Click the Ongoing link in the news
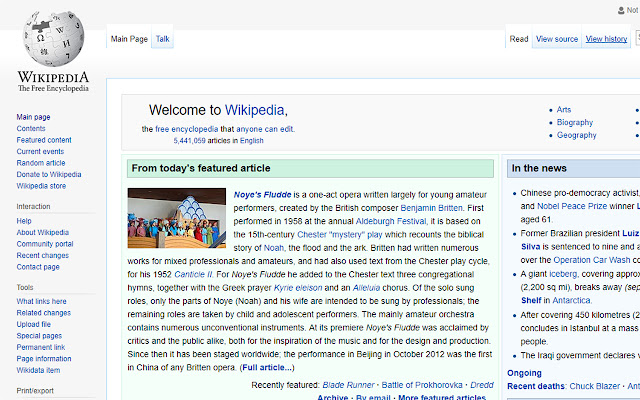This screenshot has width=640, height=400. click(524, 373)
